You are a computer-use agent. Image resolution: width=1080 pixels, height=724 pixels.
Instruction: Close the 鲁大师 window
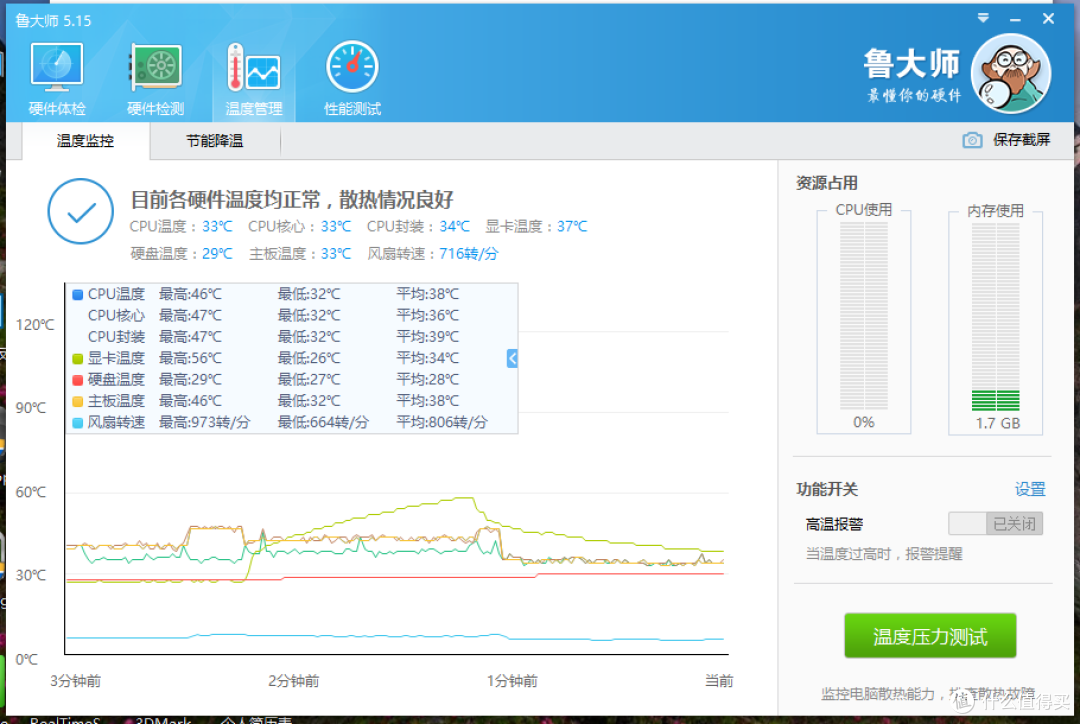tap(1048, 19)
